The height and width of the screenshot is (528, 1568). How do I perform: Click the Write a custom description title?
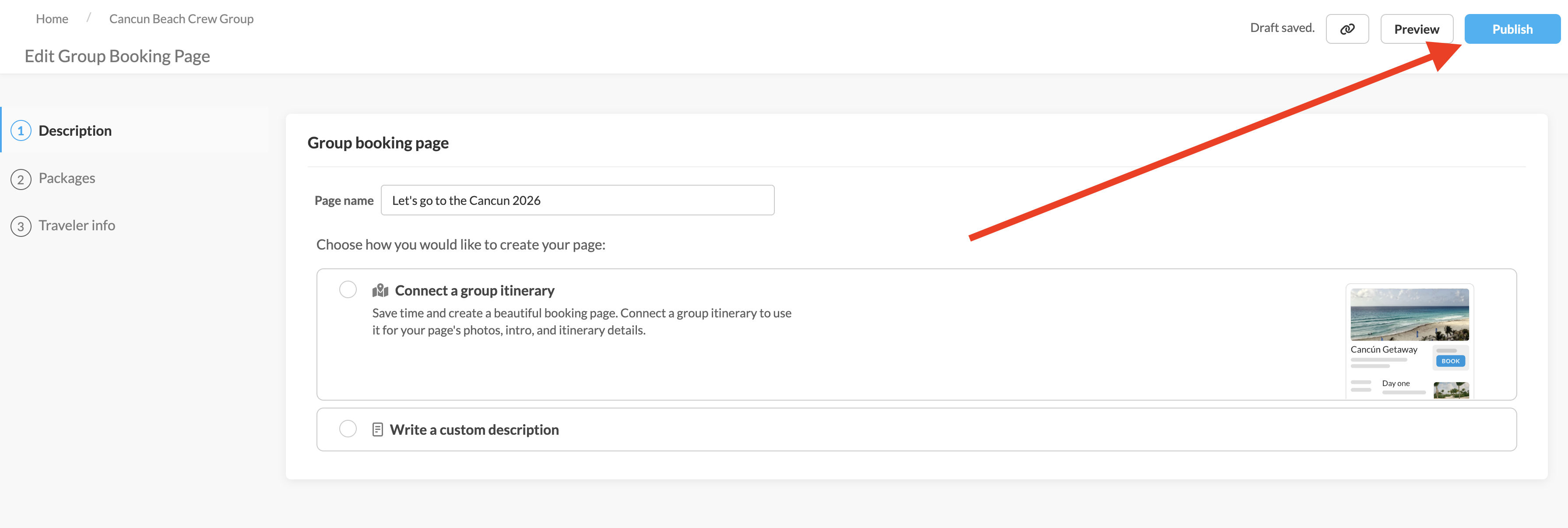click(x=474, y=429)
